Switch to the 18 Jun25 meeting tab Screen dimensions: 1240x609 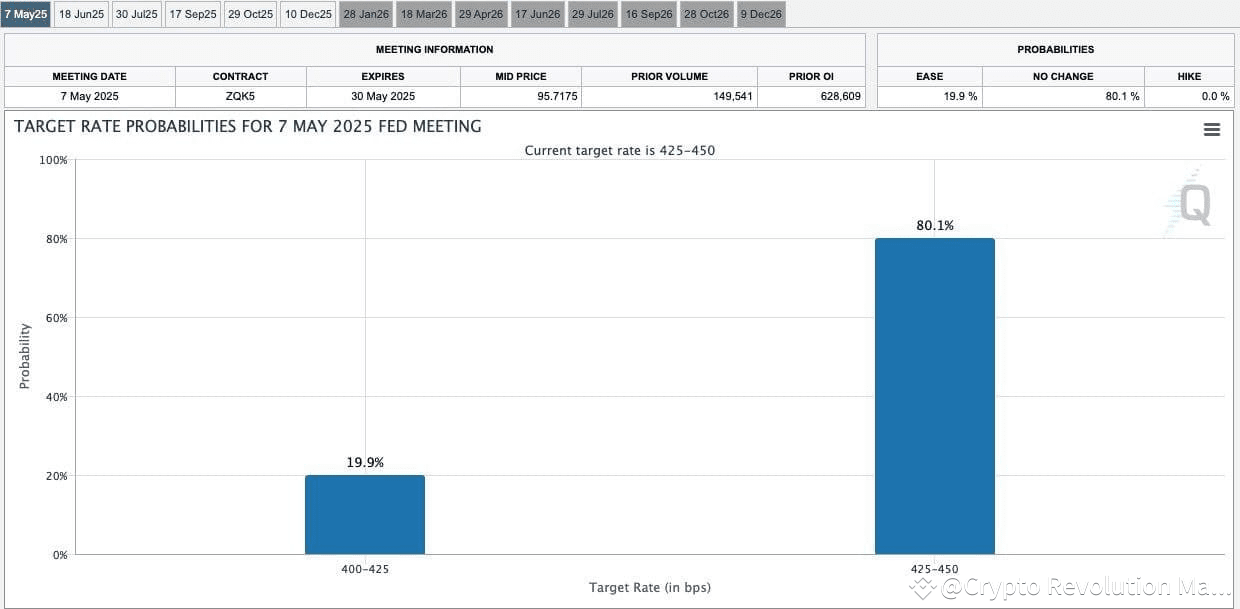click(x=80, y=13)
